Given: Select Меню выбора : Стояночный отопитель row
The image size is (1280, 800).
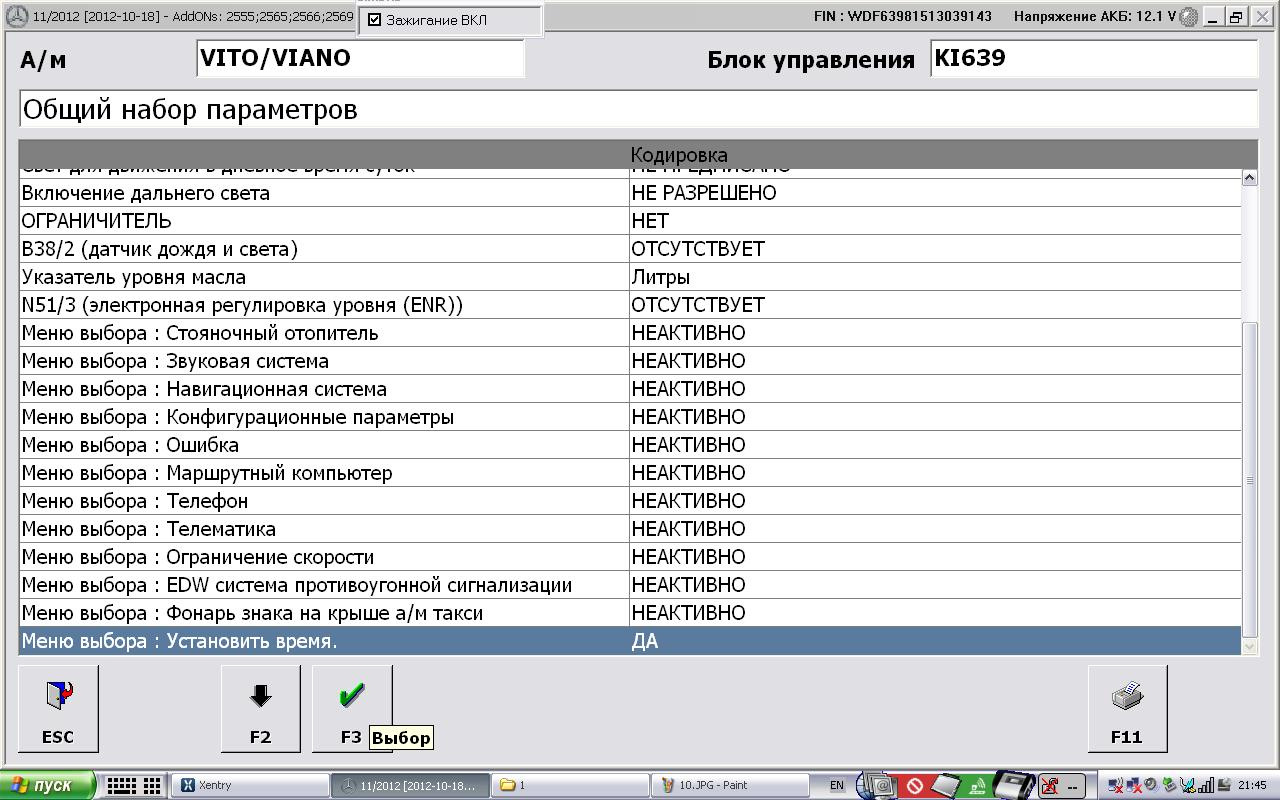Looking at the screenshot, I should [630, 333].
